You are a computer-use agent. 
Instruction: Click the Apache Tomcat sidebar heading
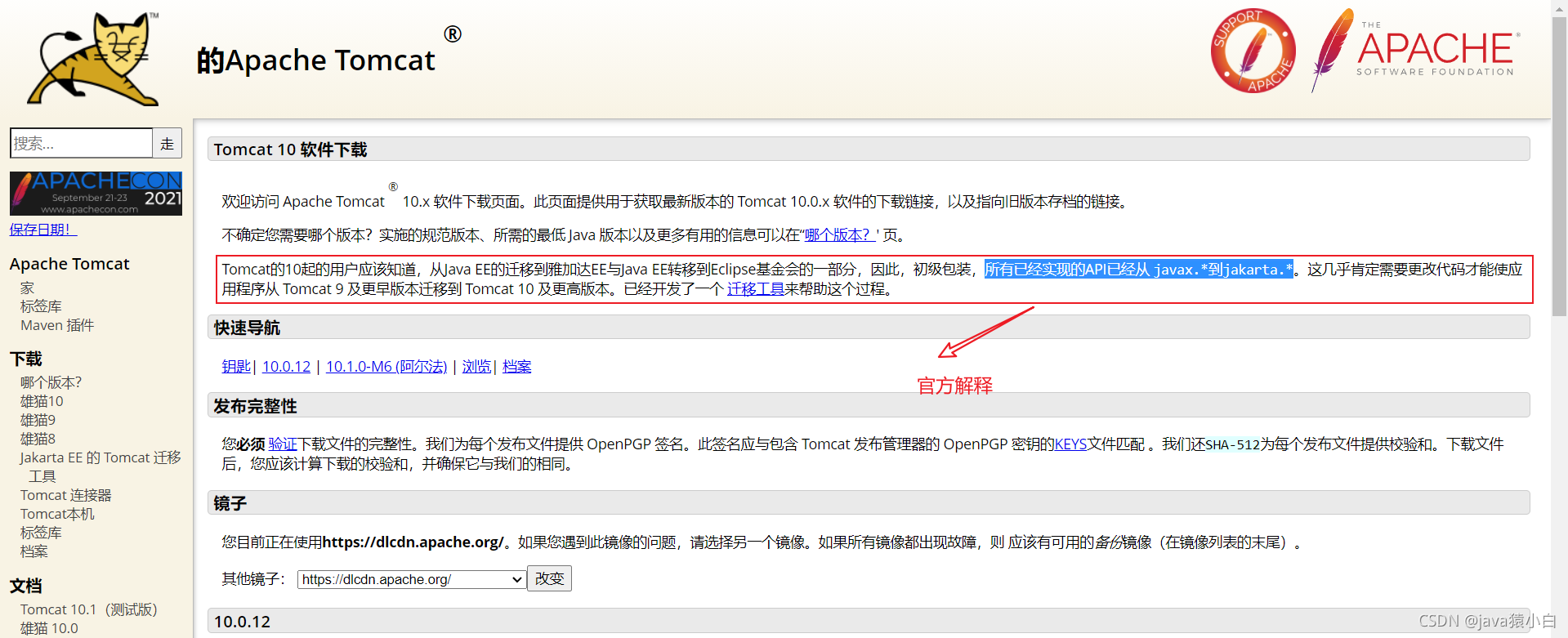[x=69, y=264]
